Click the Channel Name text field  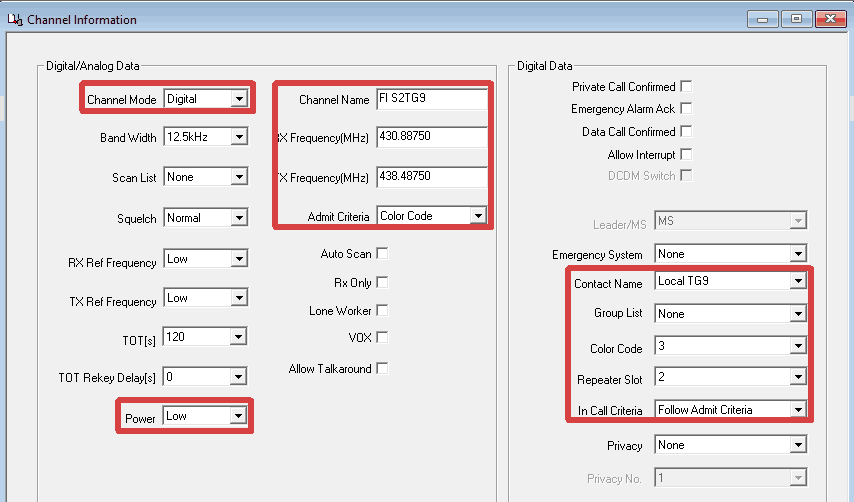click(x=432, y=99)
